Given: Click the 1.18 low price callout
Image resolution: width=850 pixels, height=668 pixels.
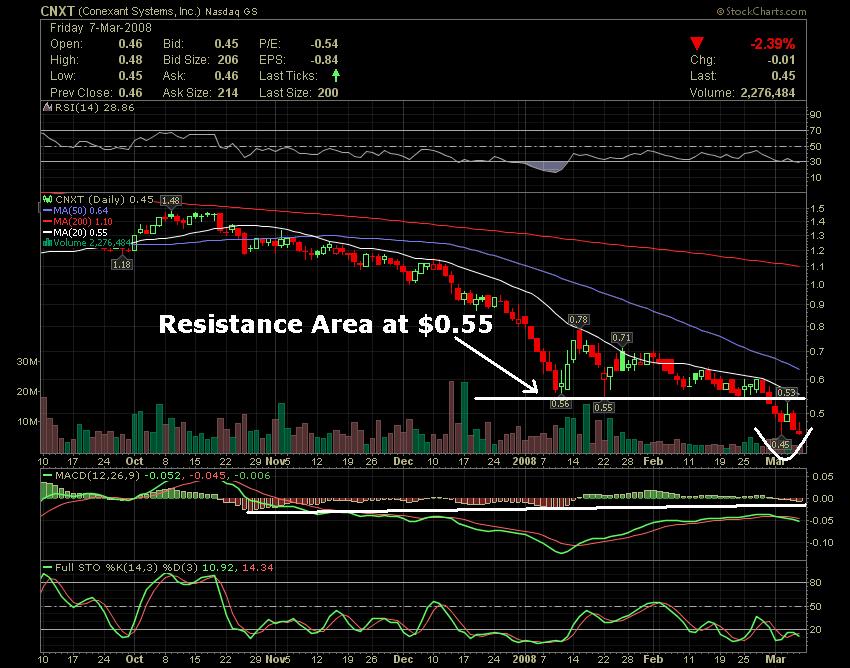Looking at the screenshot, I should pyautogui.click(x=121, y=265).
